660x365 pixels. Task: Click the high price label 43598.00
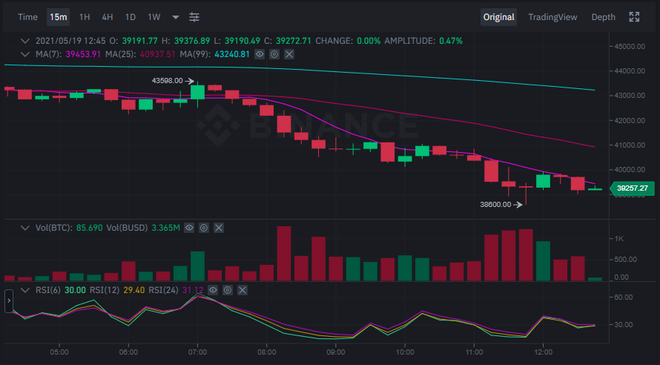pyautogui.click(x=167, y=80)
